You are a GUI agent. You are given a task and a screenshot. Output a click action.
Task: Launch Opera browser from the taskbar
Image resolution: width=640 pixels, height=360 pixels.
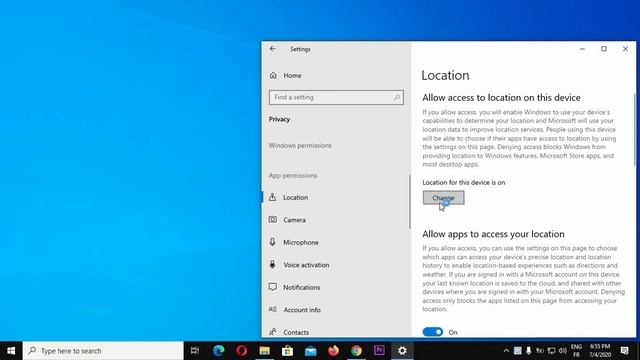(241, 351)
